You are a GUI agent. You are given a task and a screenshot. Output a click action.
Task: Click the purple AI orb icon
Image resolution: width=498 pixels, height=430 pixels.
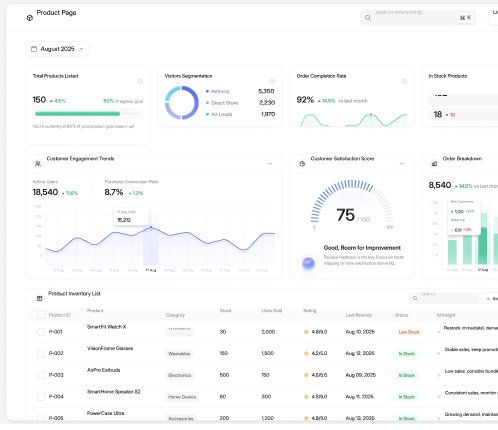308,263
